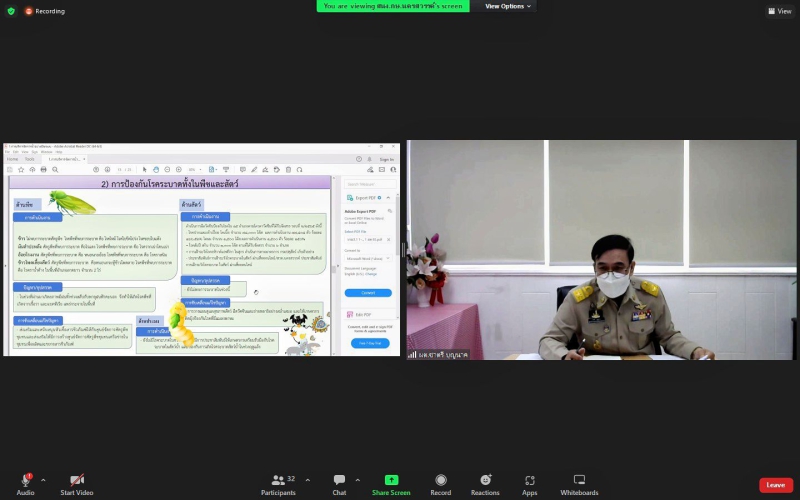Open Acrobat zoom percentage dropdown
This screenshot has width=800, height=500.
point(194,169)
